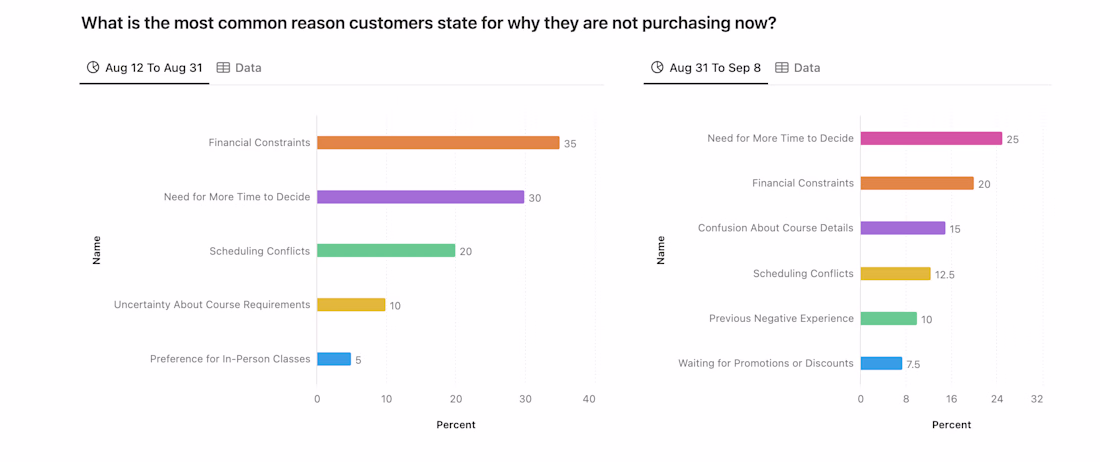This screenshot has height=462, width=1100.
Task: Click the yellow Uncertainty About Course Requirements bar
Action: (351, 305)
